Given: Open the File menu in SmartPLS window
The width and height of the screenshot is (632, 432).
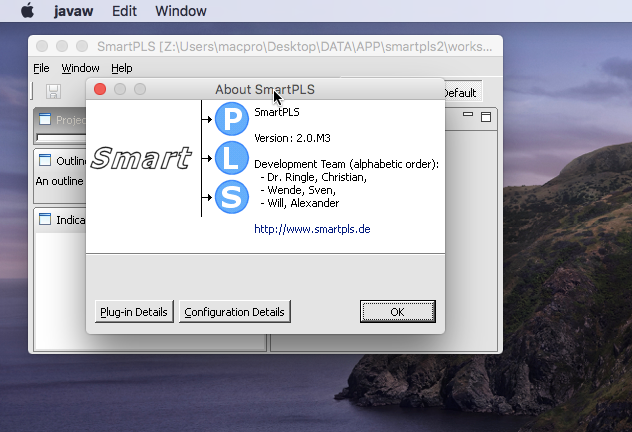Looking at the screenshot, I should (x=41, y=68).
